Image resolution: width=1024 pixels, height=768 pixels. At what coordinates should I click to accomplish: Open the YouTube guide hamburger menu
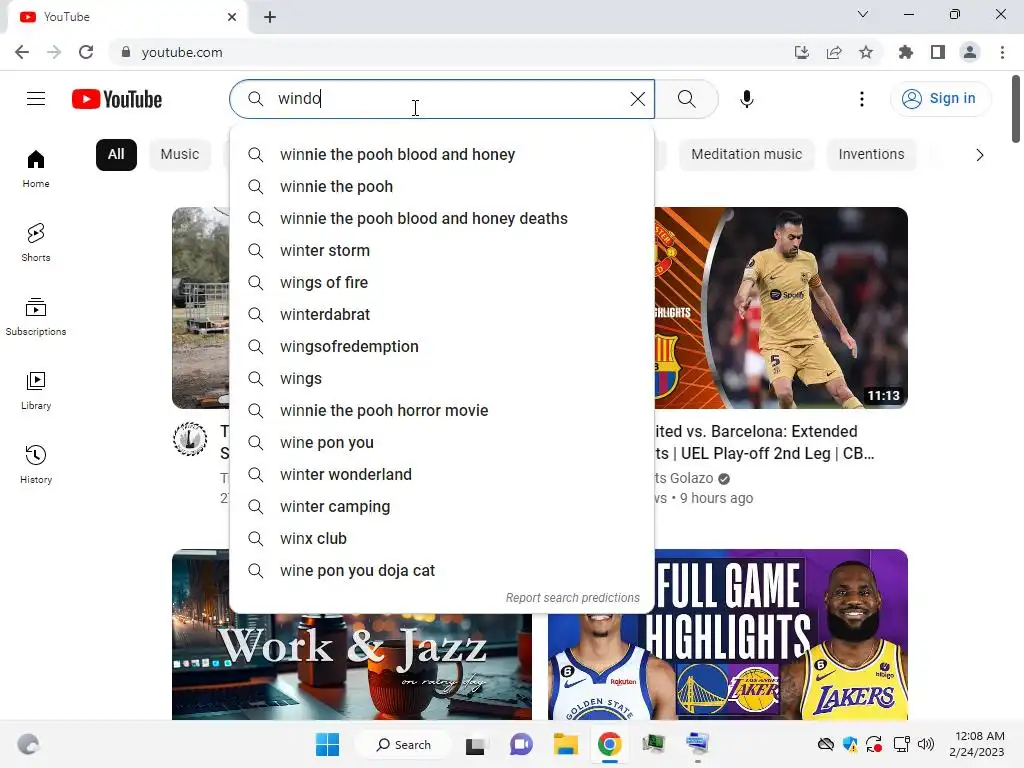(36, 99)
